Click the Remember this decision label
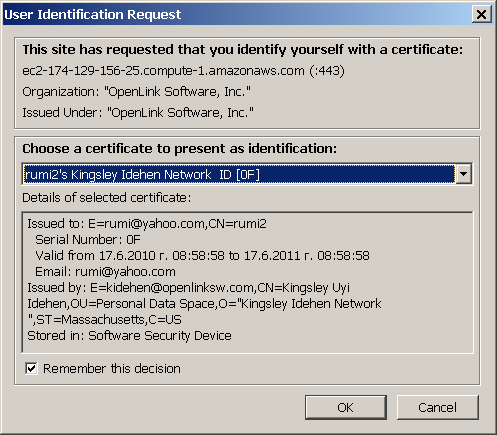The width and height of the screenshot is (497, 435). tap(112, 369)
